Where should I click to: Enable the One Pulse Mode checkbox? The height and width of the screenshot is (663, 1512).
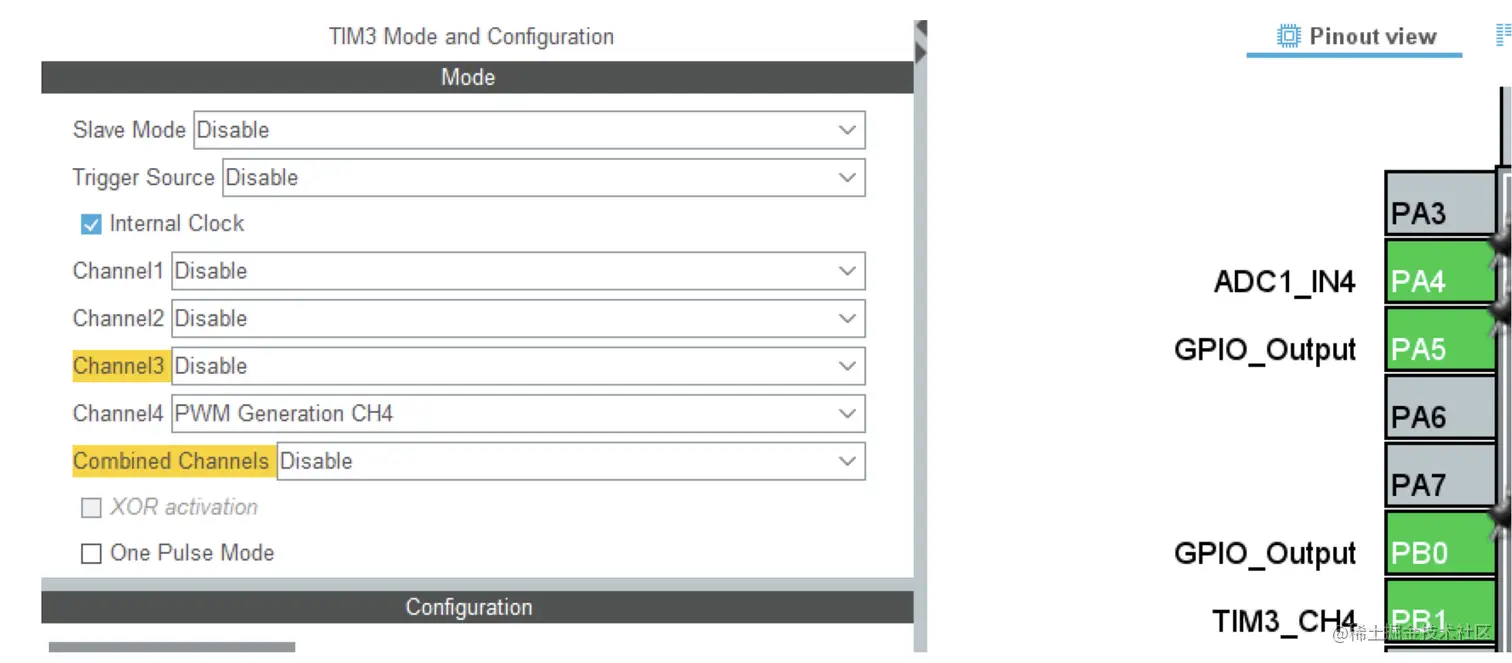[x=91, y=553]
